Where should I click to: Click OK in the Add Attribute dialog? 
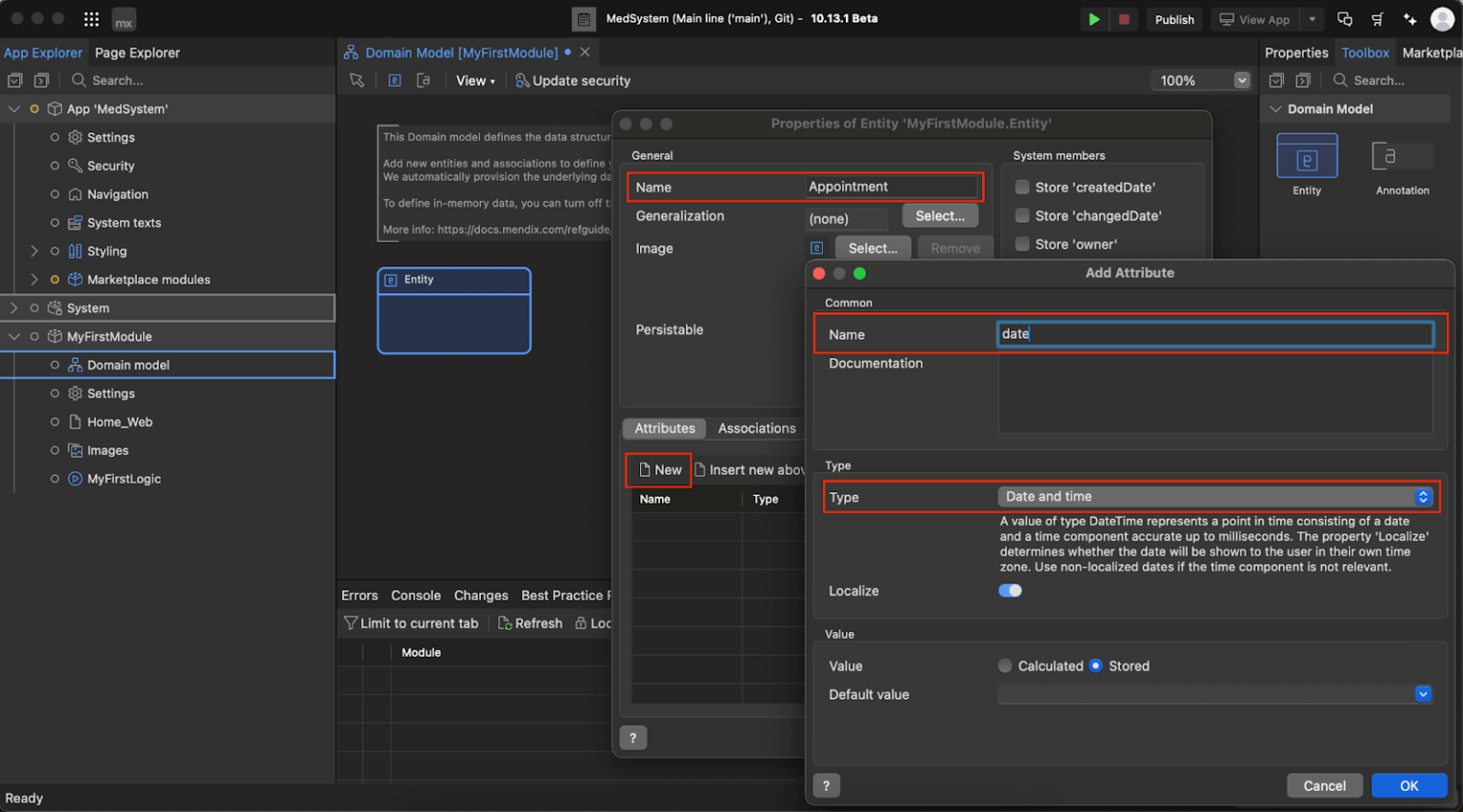[1409, 785]
